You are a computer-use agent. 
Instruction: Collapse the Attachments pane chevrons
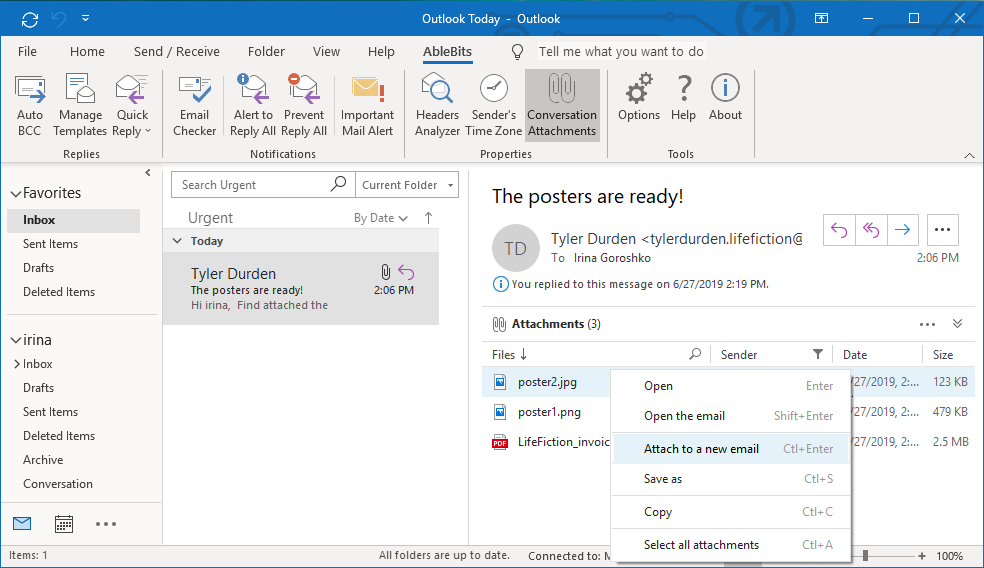coord(957,324)
